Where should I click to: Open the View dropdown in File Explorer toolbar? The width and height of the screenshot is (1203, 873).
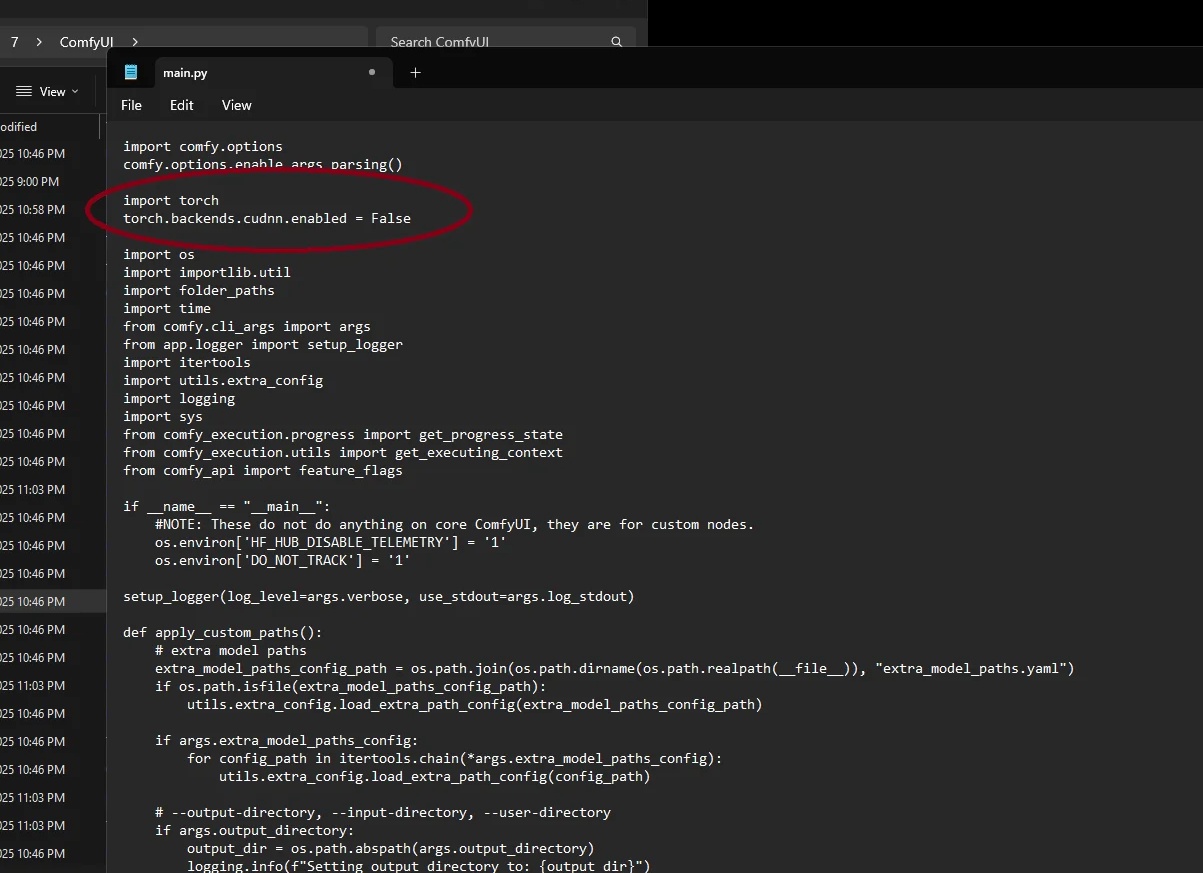47,91
